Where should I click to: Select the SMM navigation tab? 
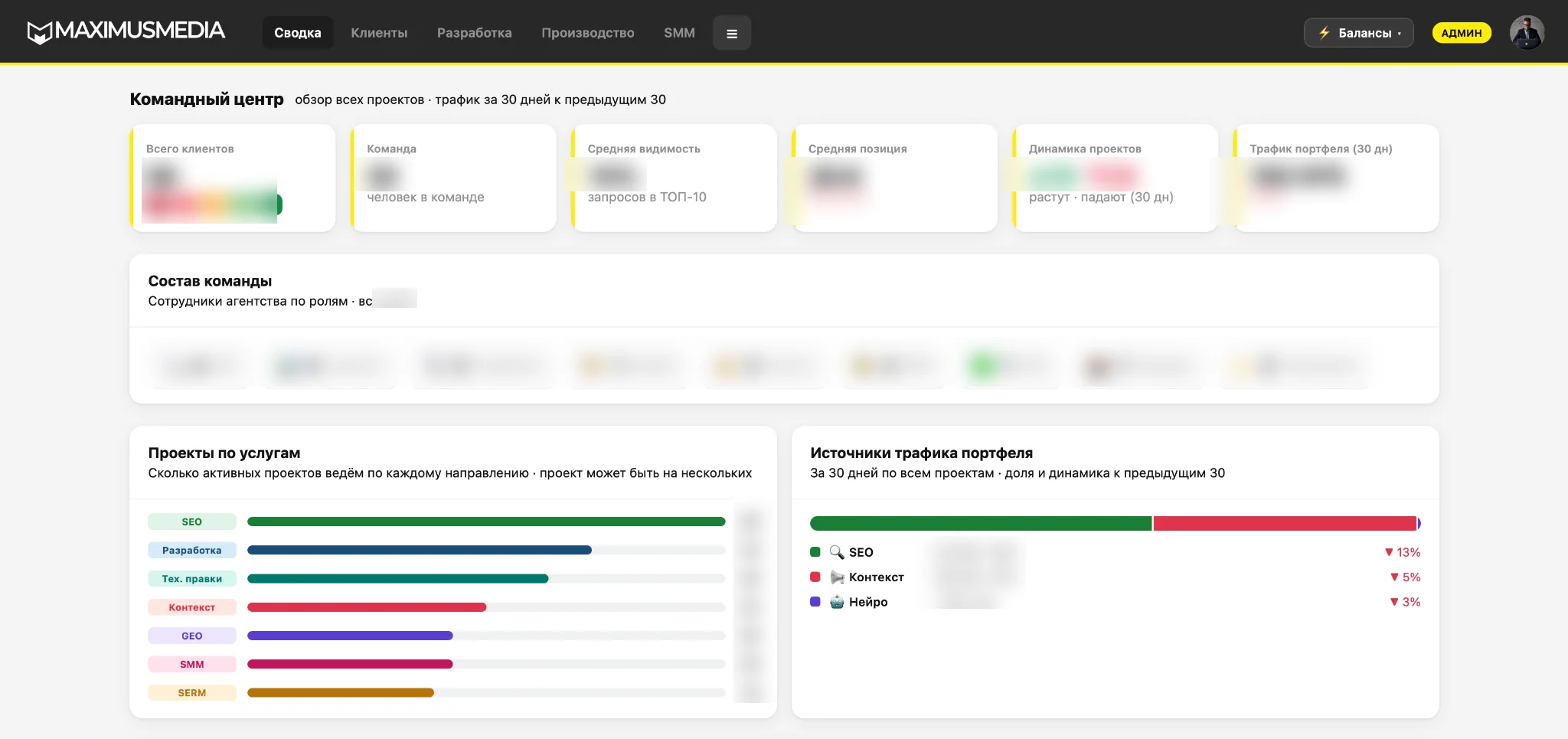click(679, 33)
